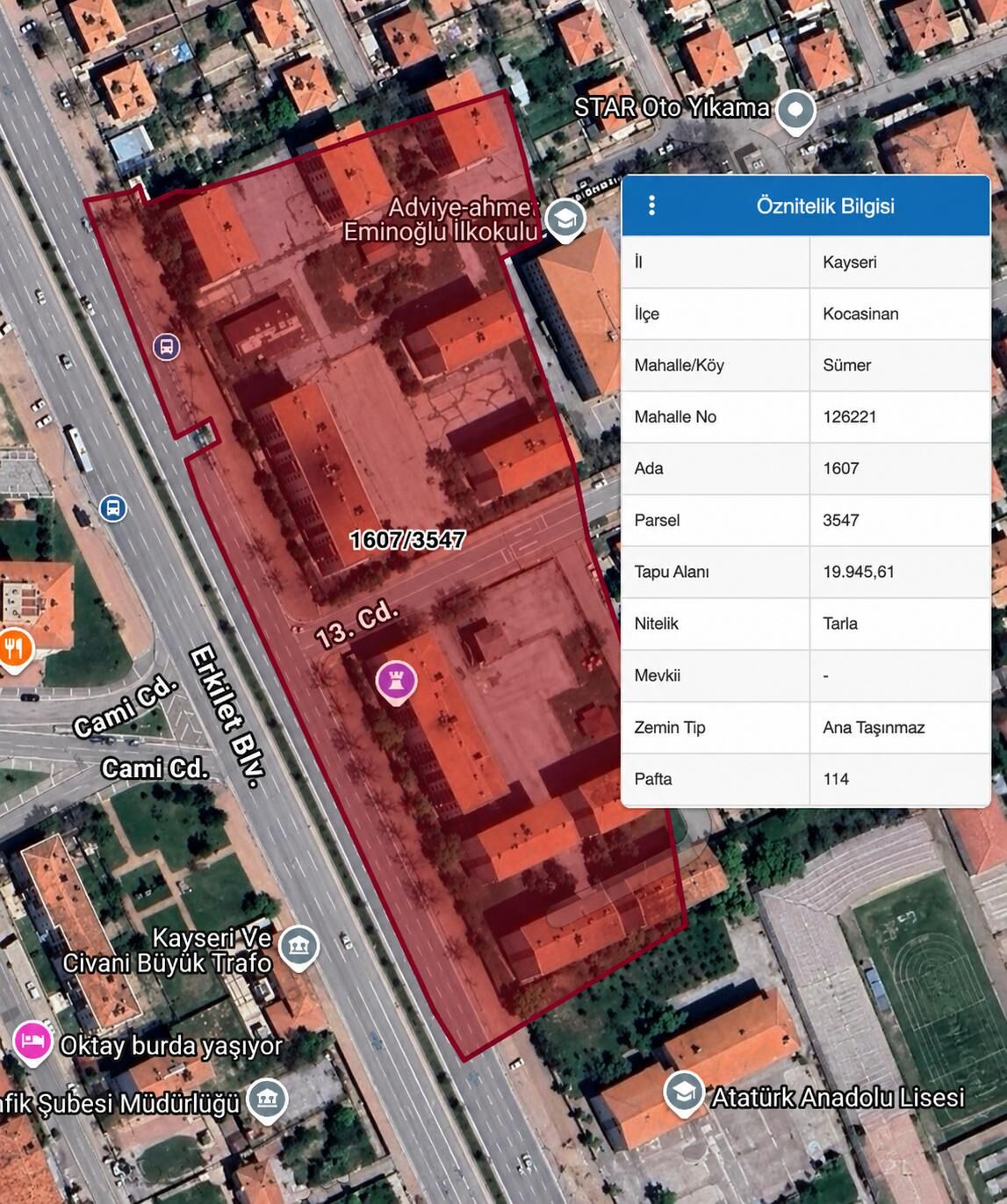Click the STAR Oto Yıkama map pin
The image size is (1007, 1204).
(795, 111)
